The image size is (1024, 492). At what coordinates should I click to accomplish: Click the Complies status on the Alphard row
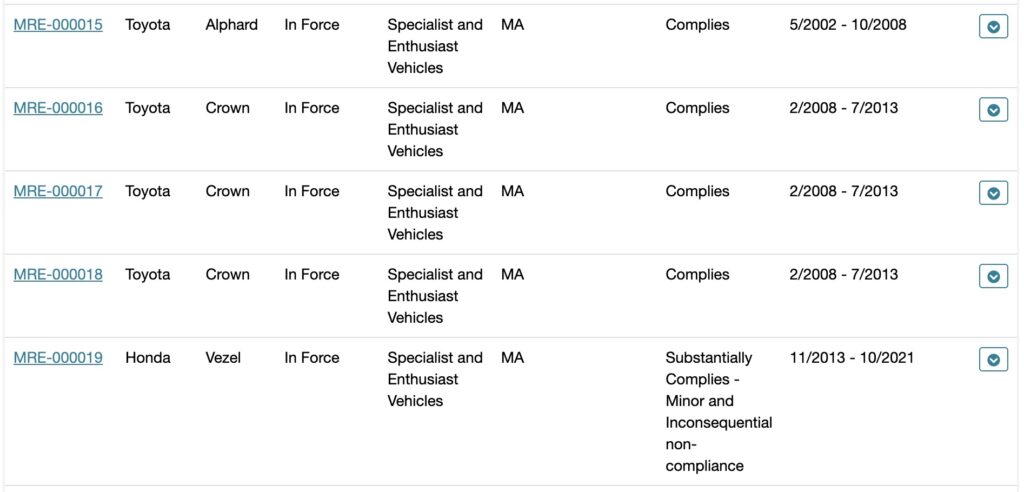[697, 25]
